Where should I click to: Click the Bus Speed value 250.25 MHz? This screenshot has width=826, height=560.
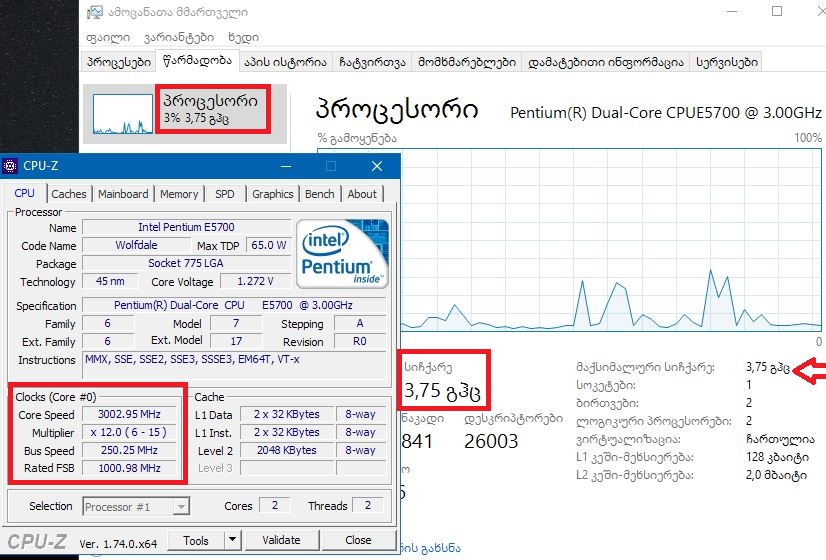(130, 450)
